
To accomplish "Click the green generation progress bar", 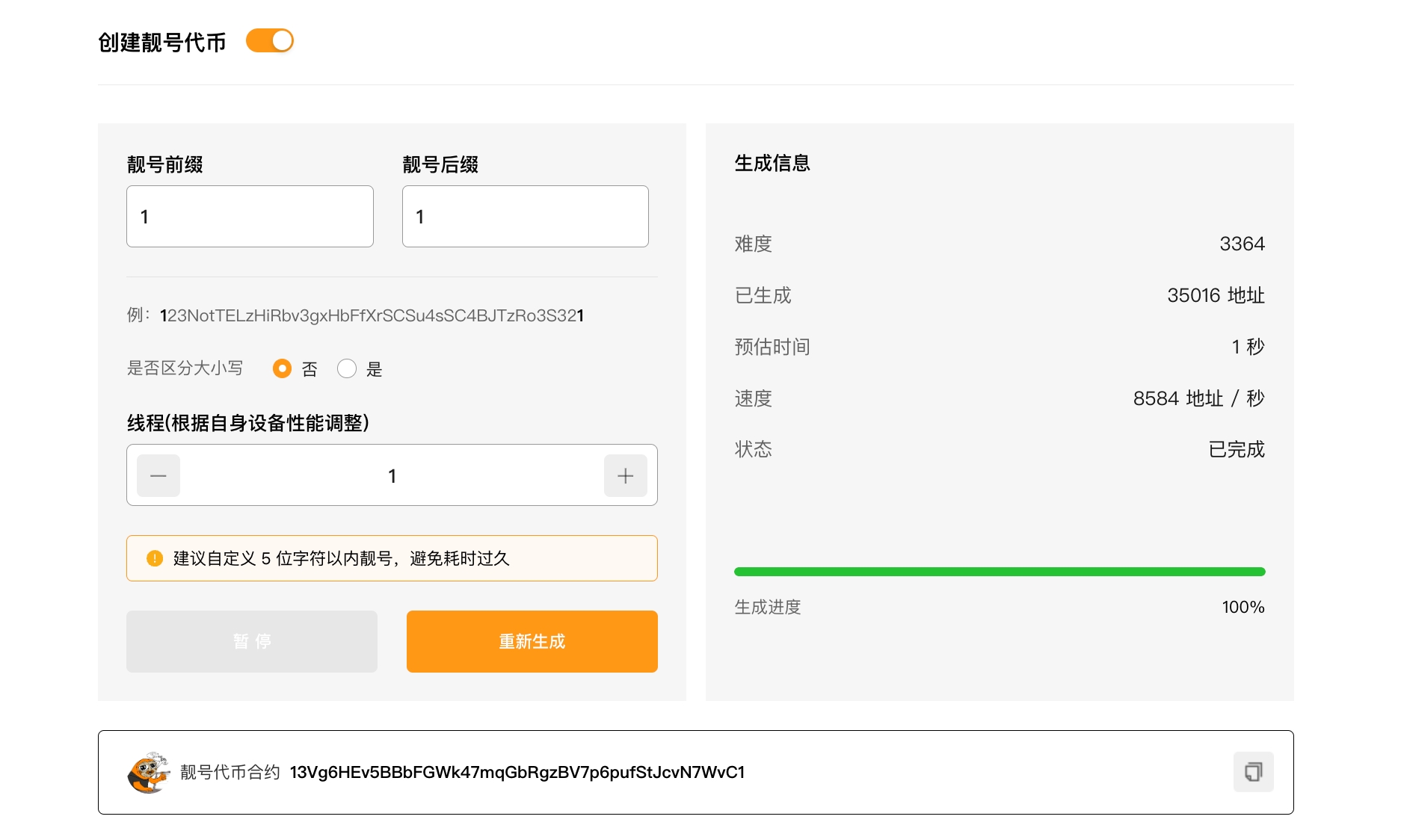I will click(999, 572).
